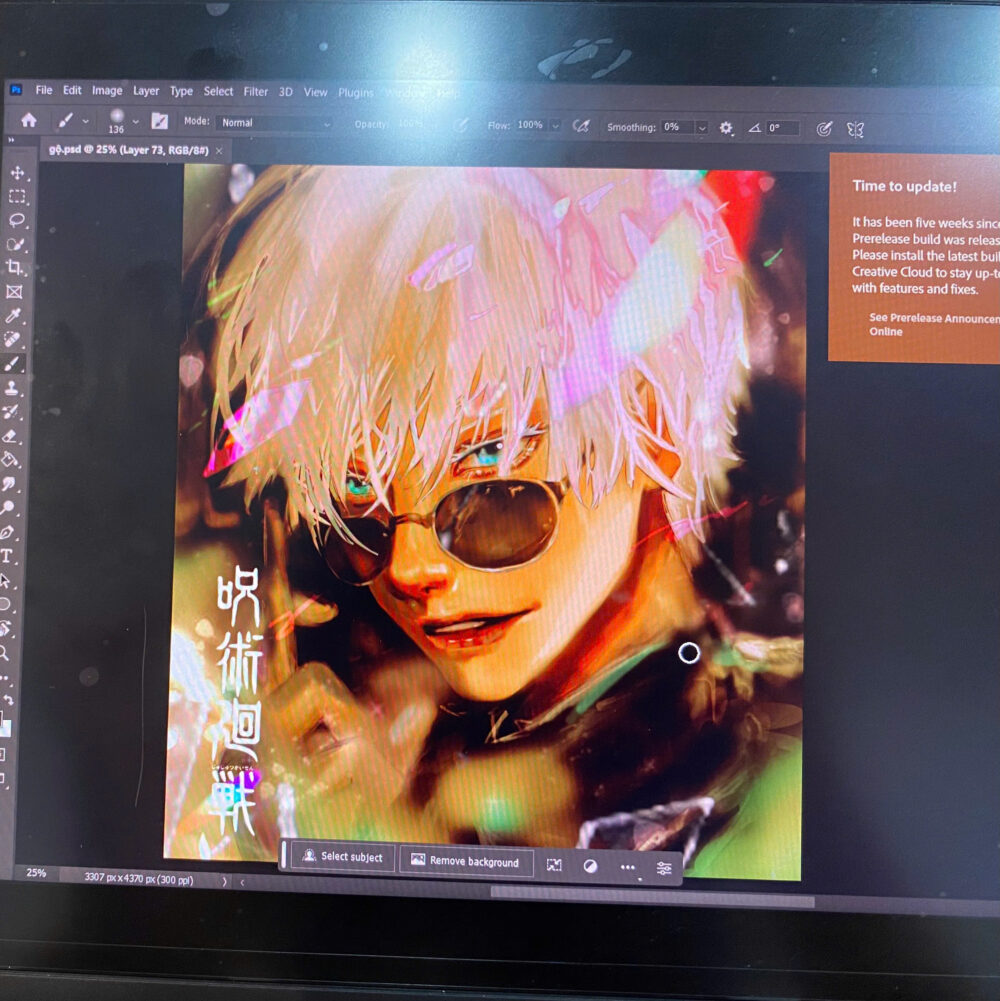Select the Move tool
The height and width of the screenshot is (1001, 1000).
17,172
